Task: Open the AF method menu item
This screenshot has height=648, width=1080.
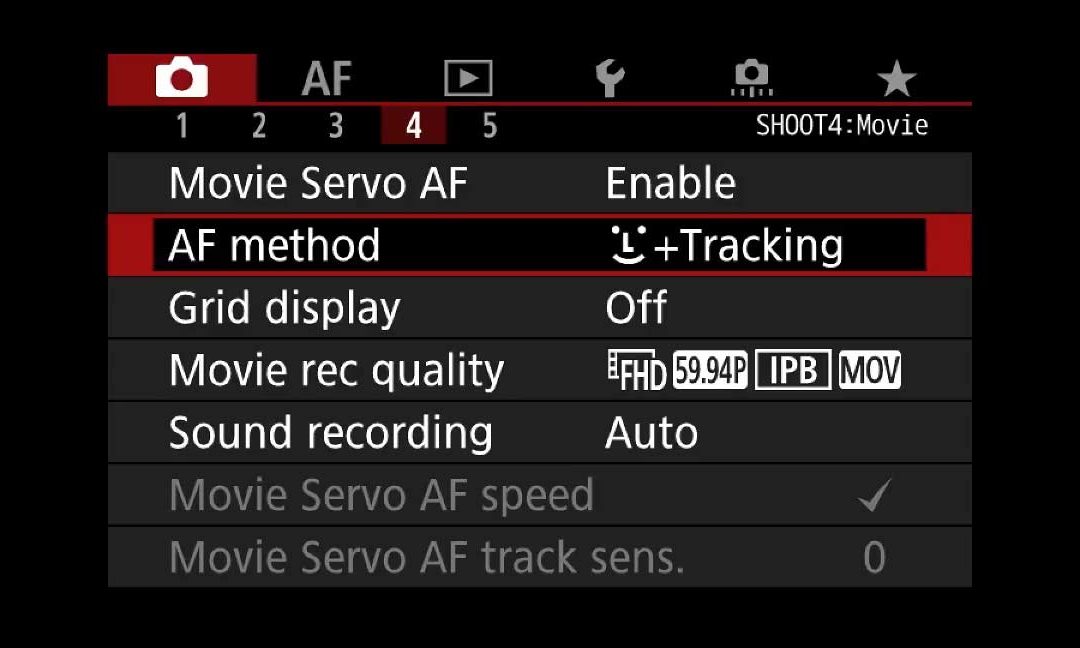Action: coord(275,246)
